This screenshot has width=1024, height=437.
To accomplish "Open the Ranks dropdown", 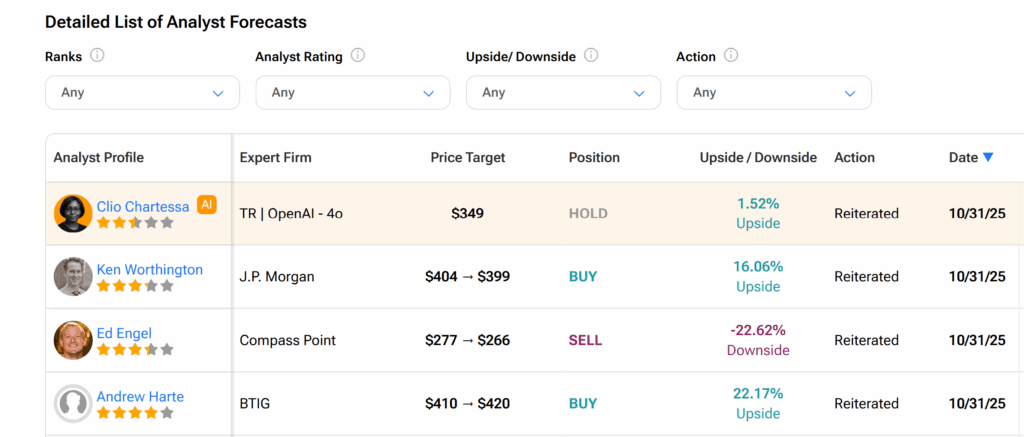I will pos(142,93).
